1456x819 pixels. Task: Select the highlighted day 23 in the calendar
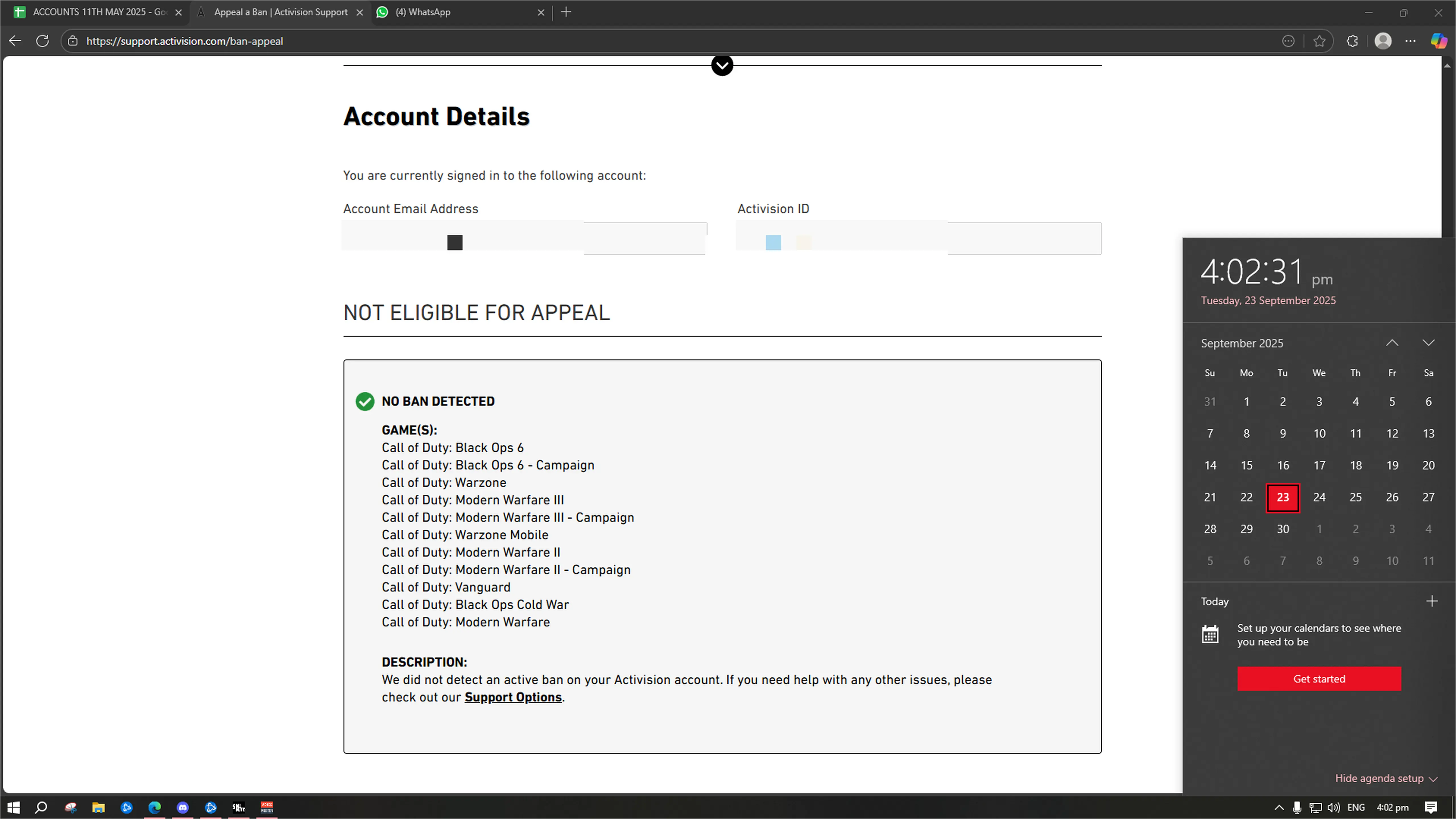tap(1283, 497)
